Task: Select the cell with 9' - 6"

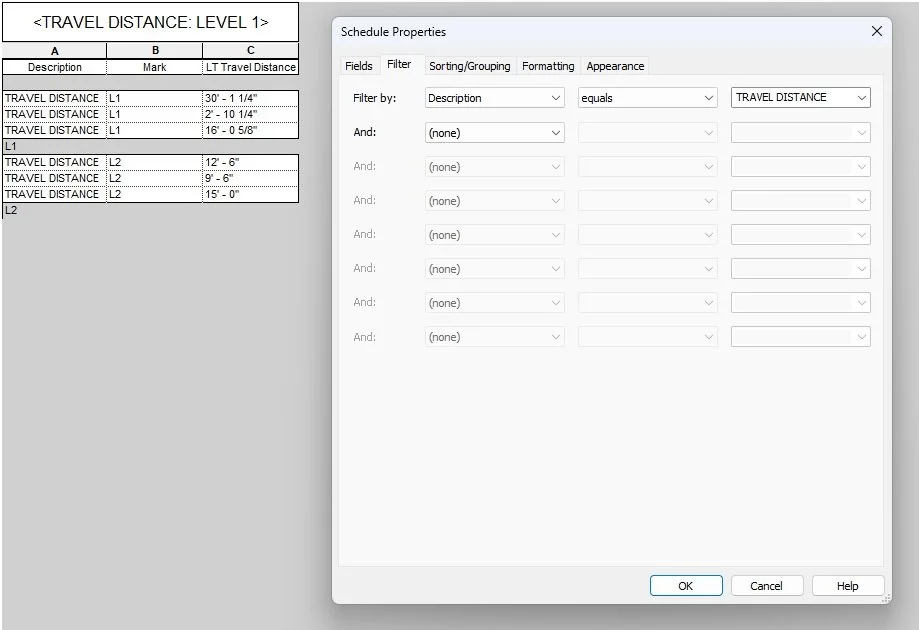Action: pyautogui.click(x=251, y=178)
